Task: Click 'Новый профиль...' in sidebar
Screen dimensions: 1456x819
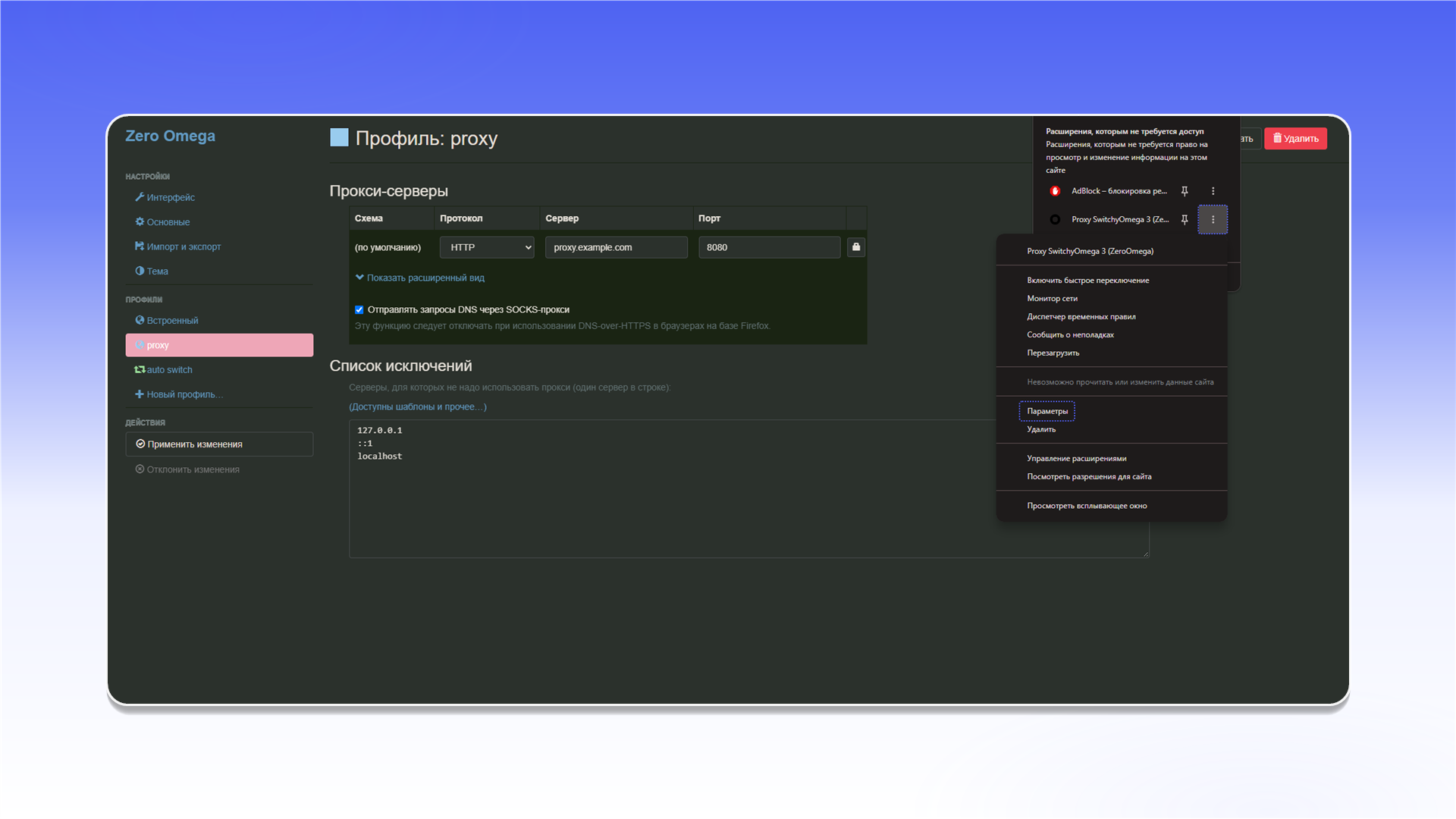Action: point(179,394)
